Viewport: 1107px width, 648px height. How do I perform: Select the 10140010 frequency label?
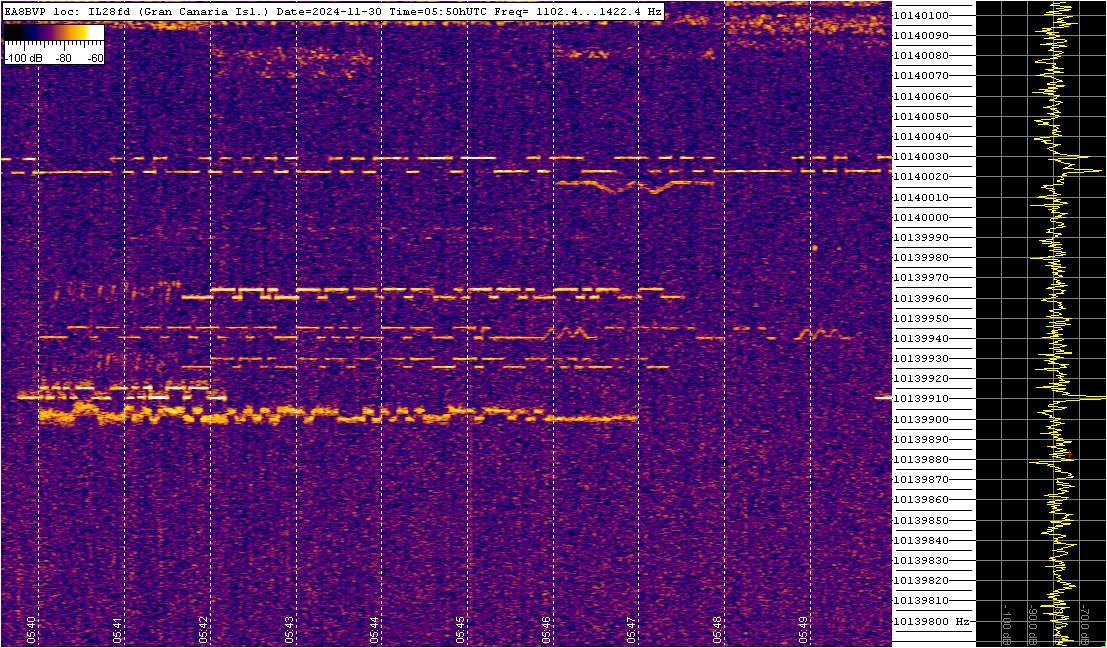921,197
